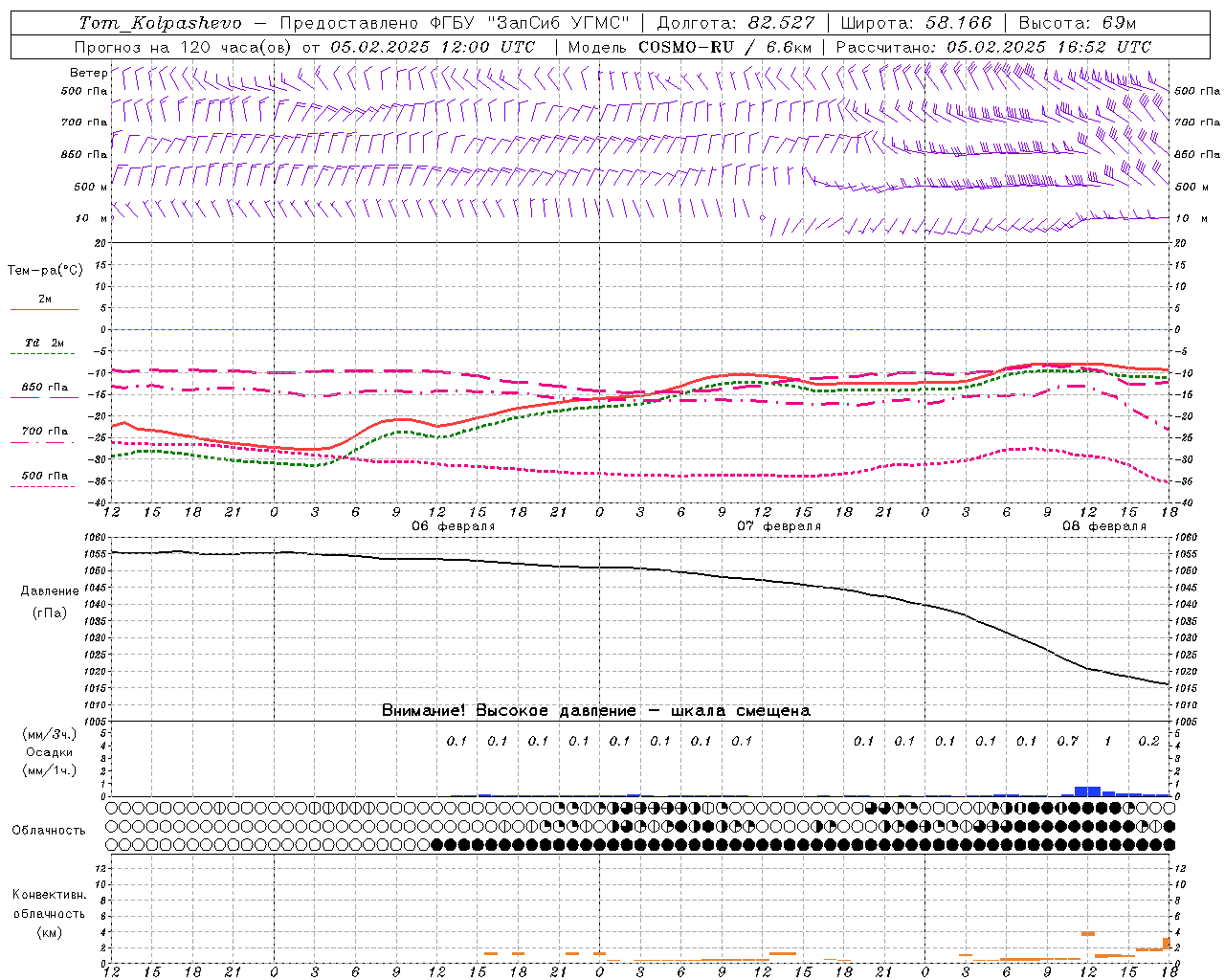Click the 500 м wind level label on left

[x=90, y=187]
